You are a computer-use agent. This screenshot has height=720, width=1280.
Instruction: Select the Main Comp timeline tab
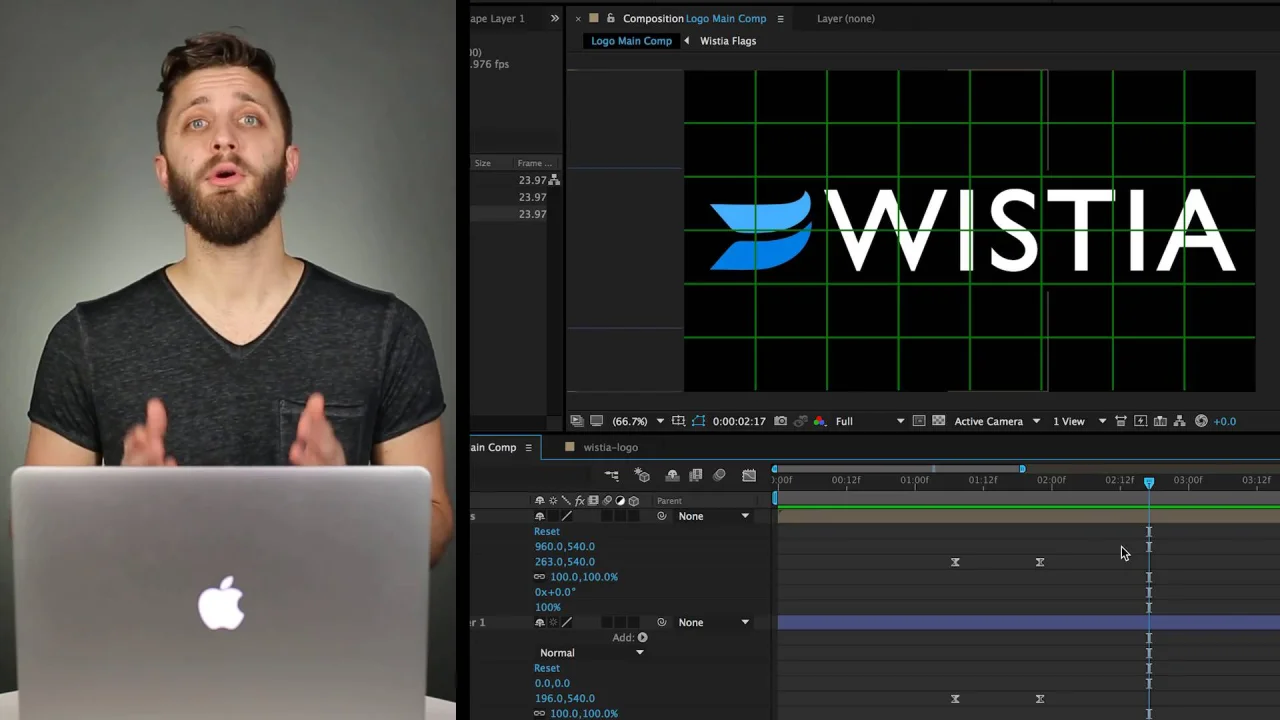pos(493,447)
